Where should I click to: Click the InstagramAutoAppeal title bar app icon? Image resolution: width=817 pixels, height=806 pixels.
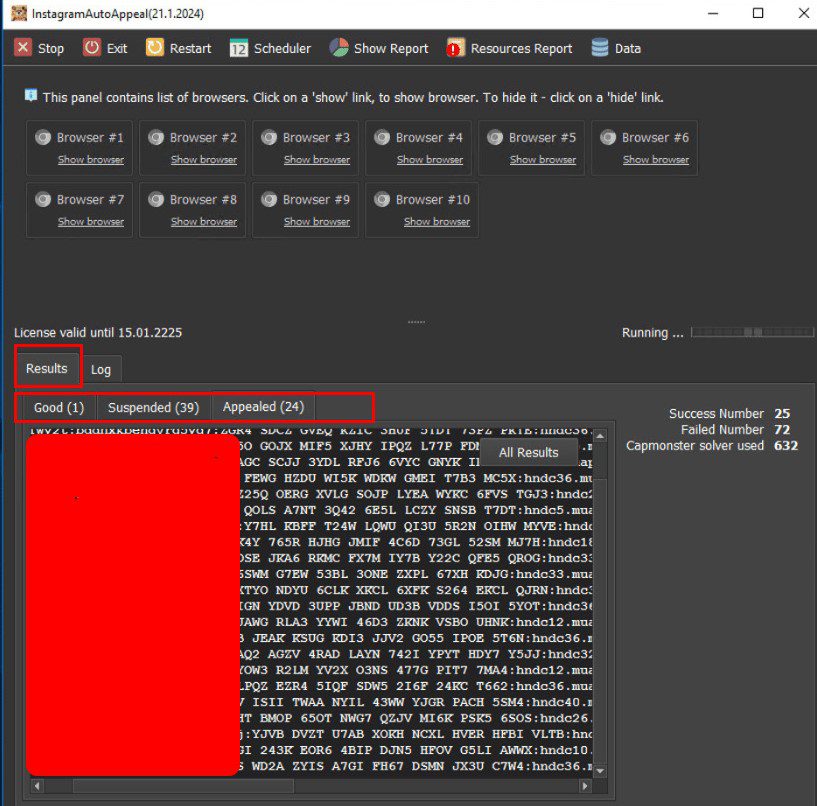pos(19,14)
